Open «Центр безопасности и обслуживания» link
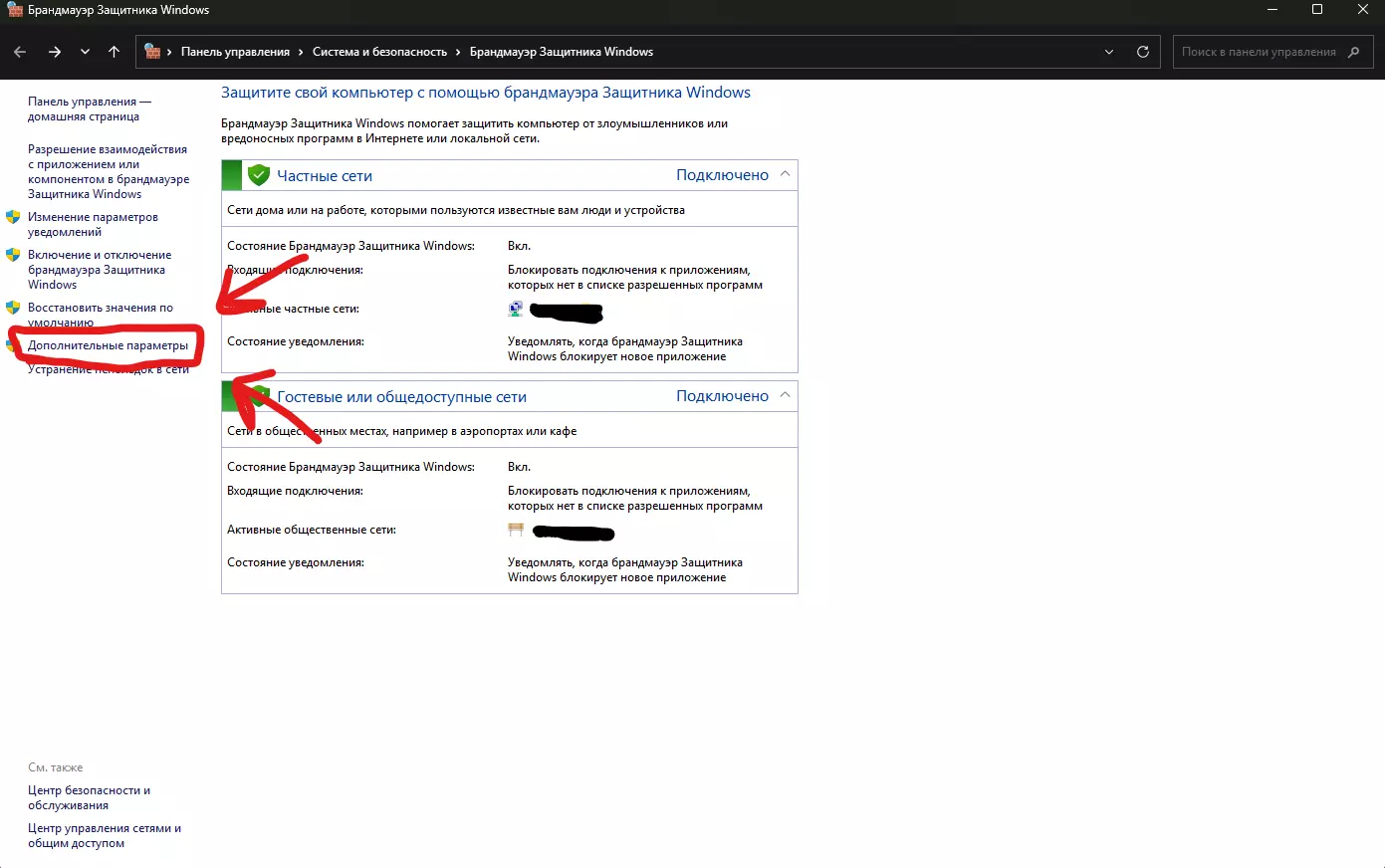This screenshot has height=868, width=1385. (x=89, y=797)
